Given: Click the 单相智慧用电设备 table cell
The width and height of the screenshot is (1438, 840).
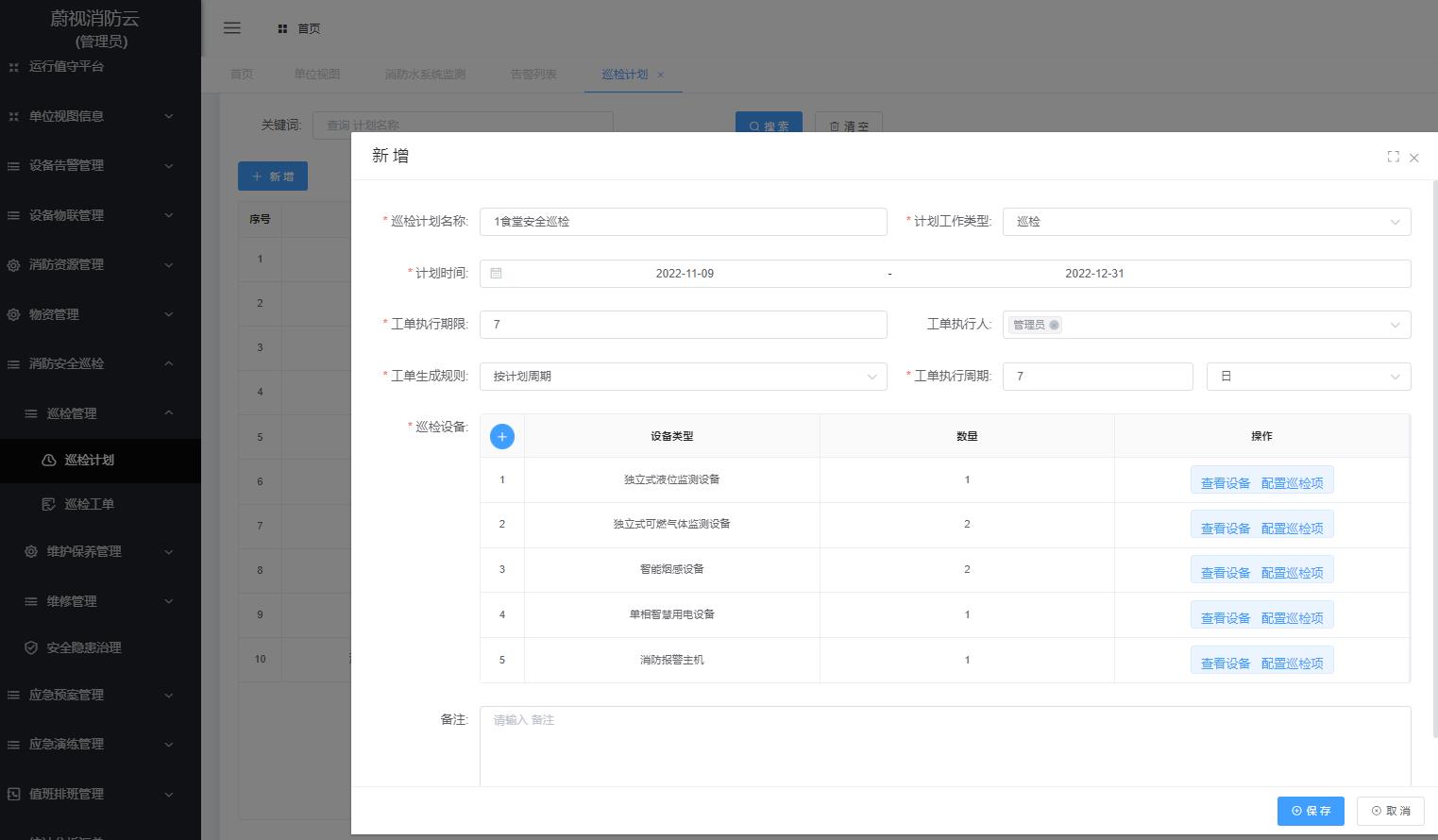Looking at the screenshot, I should tap(671, 615).
